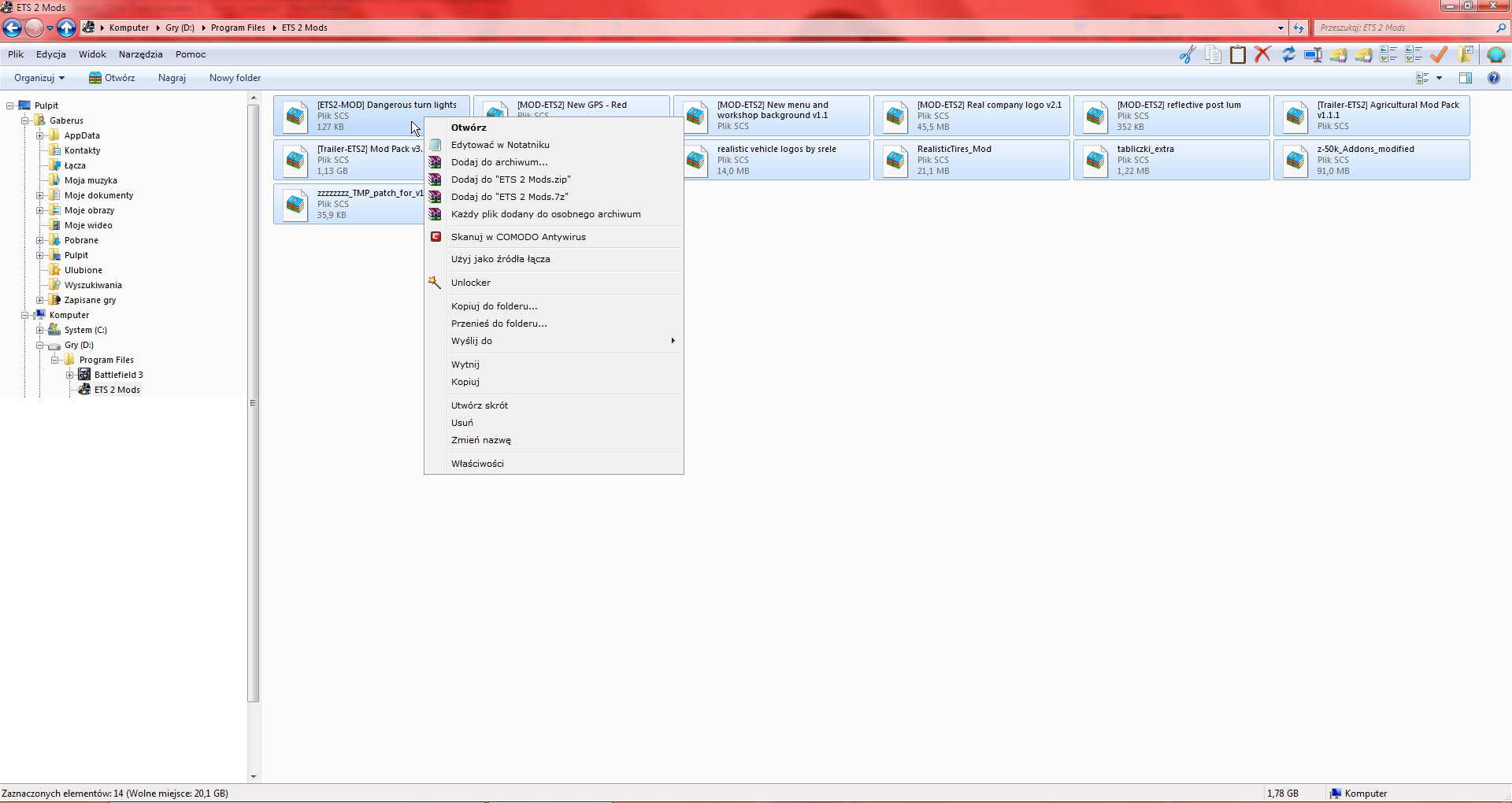The width and height of the screenshot is (1512, 803).
Task: Click the RealisticTires_Mod file icon
Action: [895, 160]
